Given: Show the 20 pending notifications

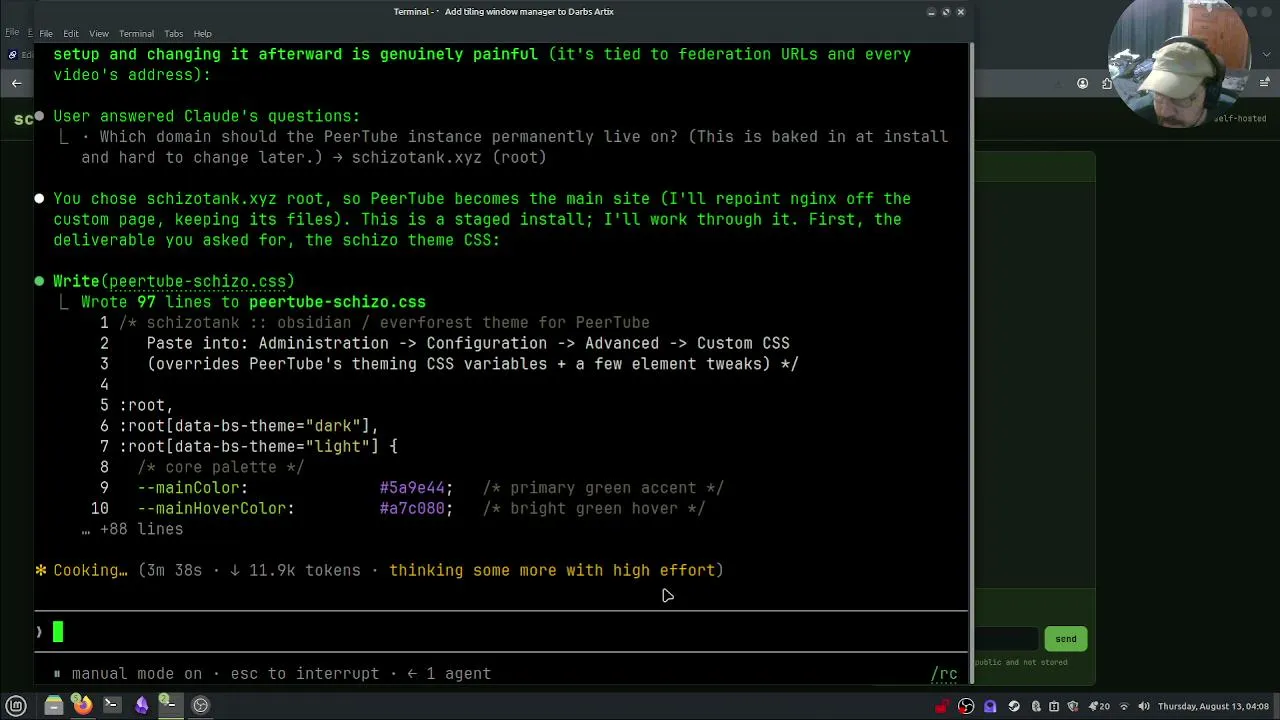Looking at the screenshot, I should coord(1099,706).
